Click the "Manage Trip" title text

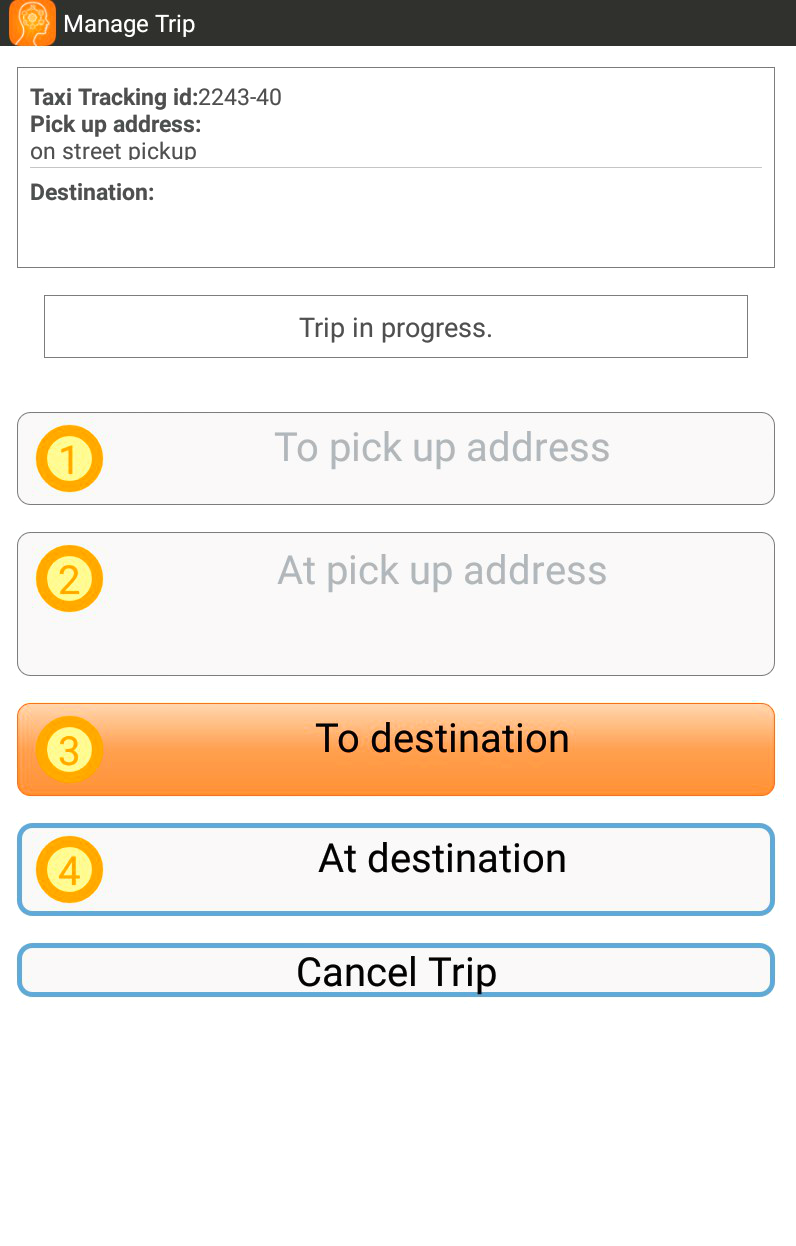tap(129, 24)
